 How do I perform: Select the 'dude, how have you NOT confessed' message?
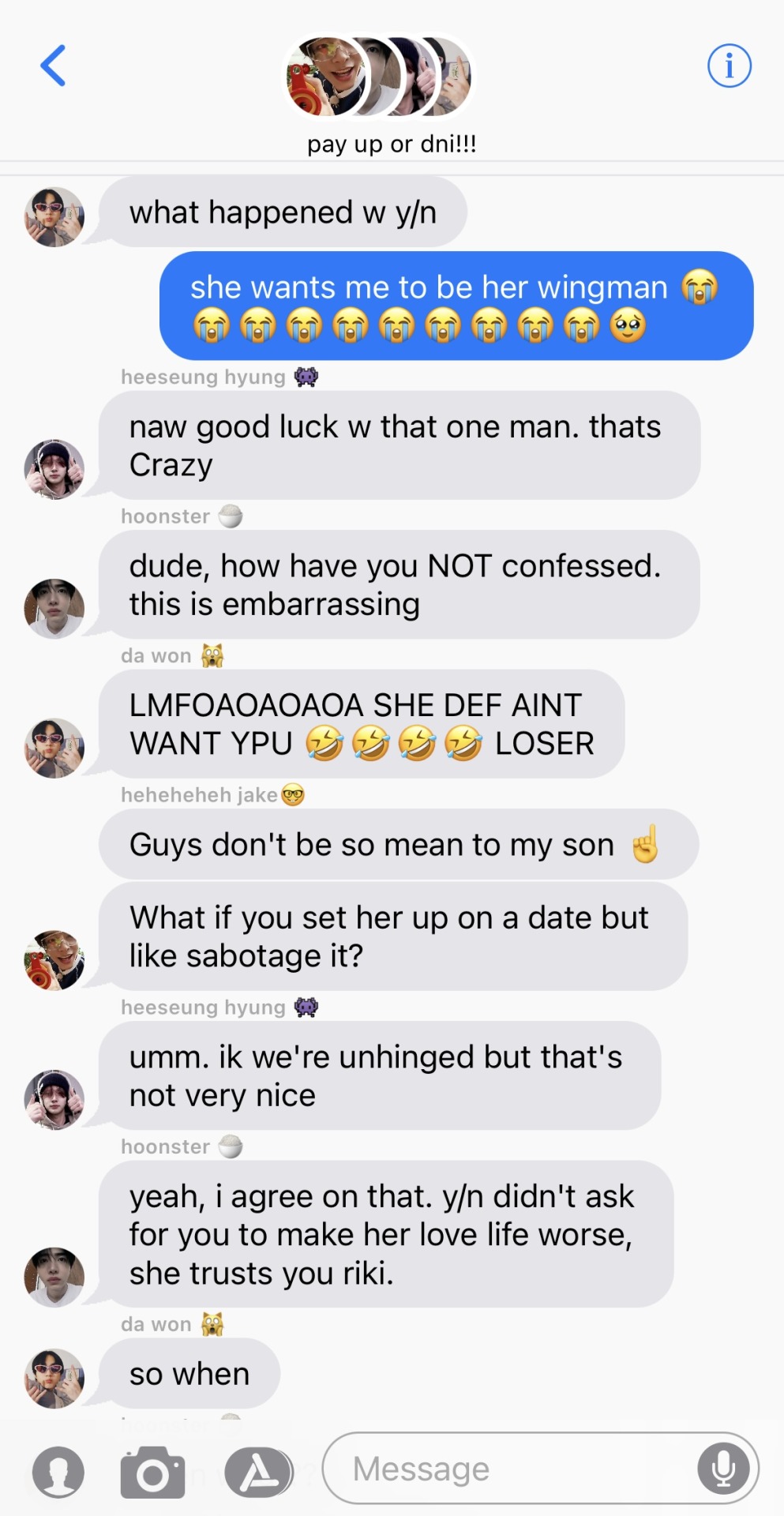tap(399, 585)
